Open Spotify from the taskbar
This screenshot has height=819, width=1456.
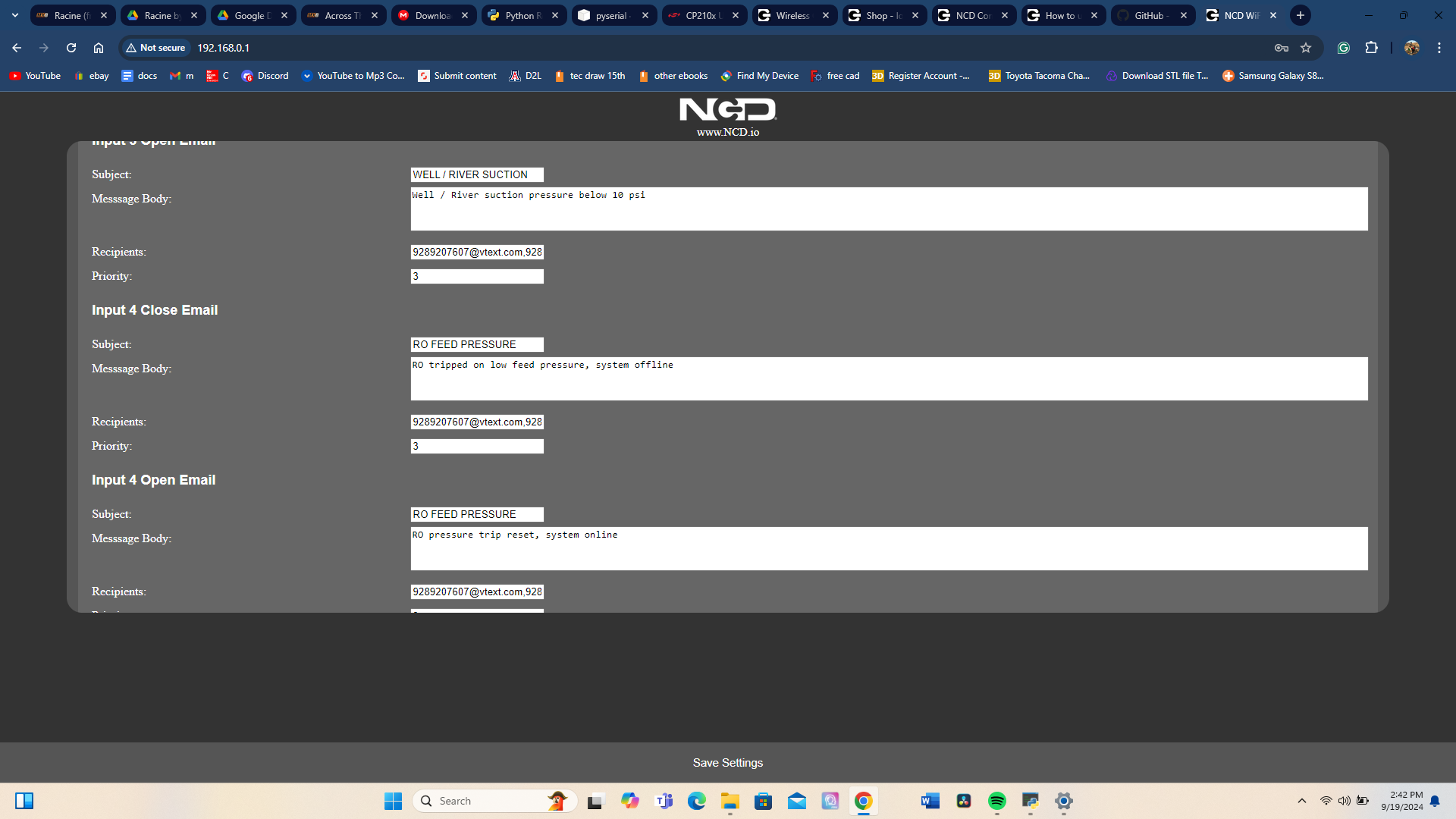pos(996,801)
